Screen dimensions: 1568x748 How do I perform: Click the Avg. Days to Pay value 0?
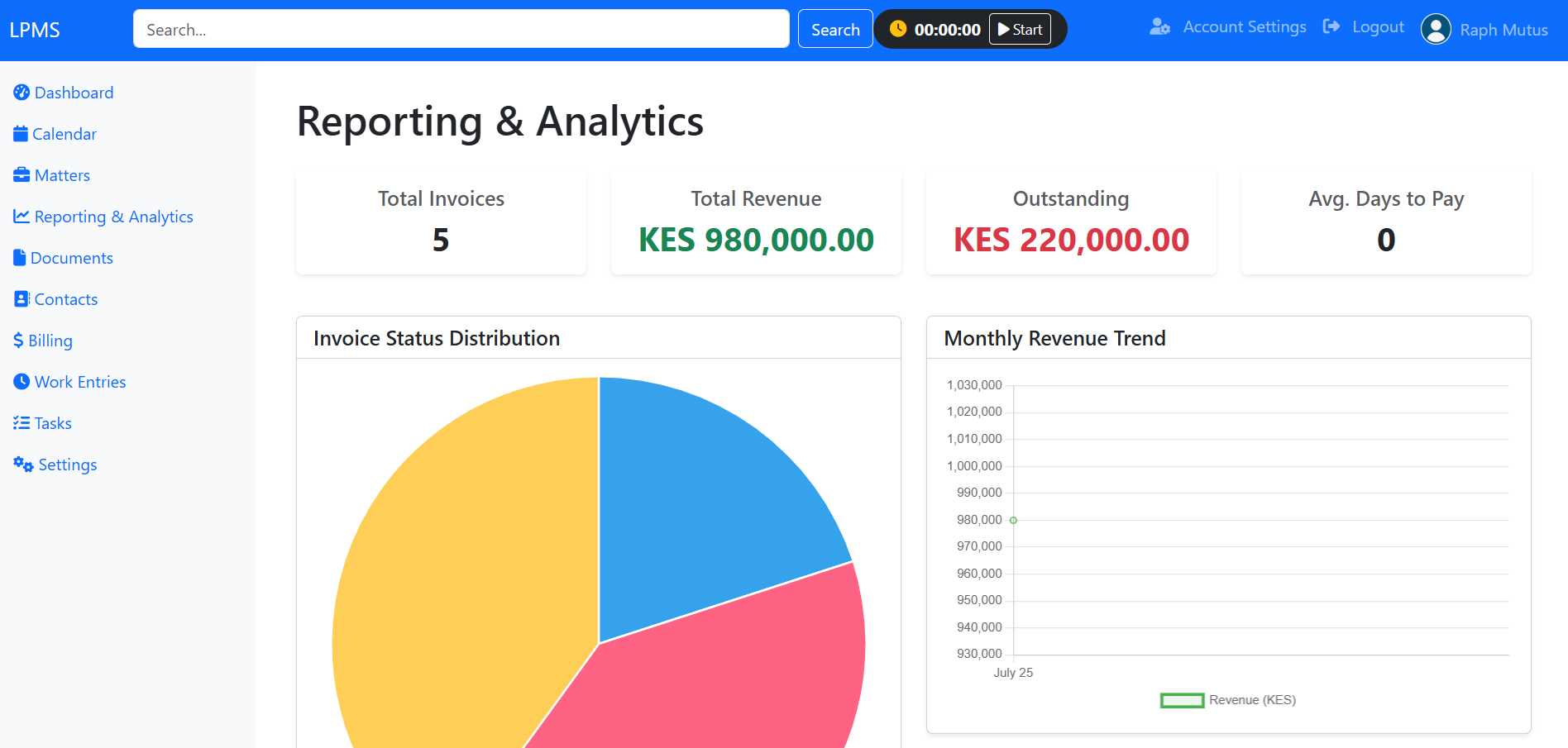click(x=1386, y=240)
